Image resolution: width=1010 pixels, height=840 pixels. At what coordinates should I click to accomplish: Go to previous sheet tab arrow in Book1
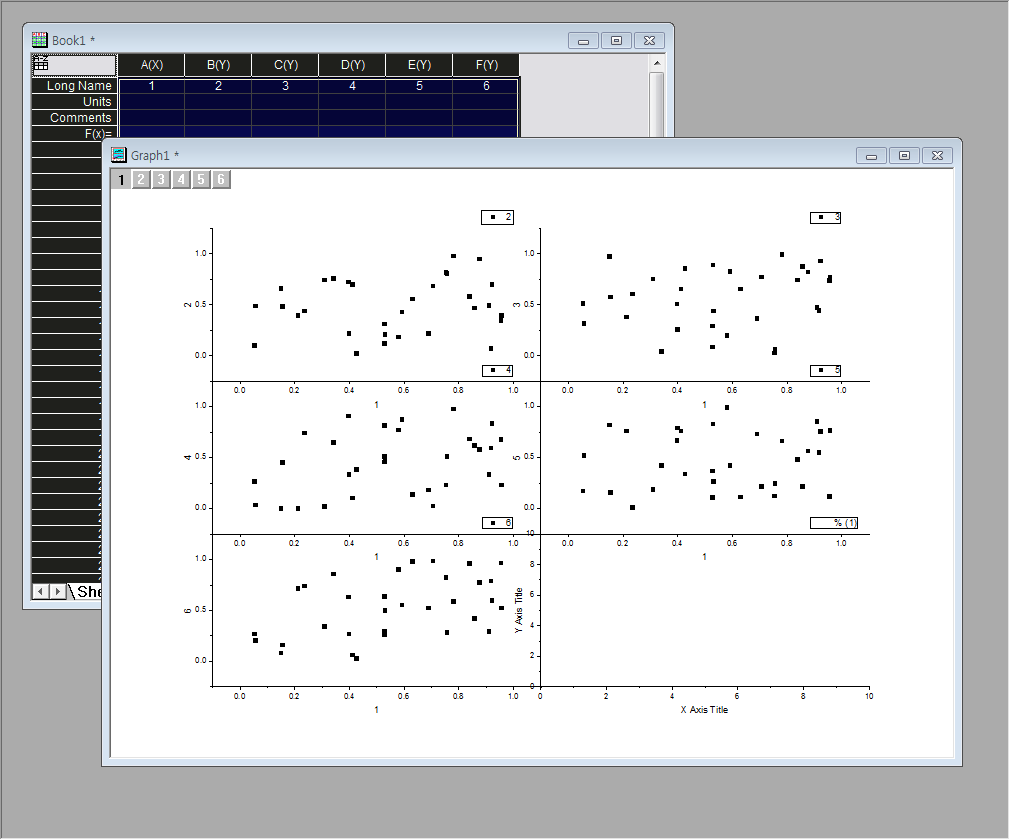[41, 591]
